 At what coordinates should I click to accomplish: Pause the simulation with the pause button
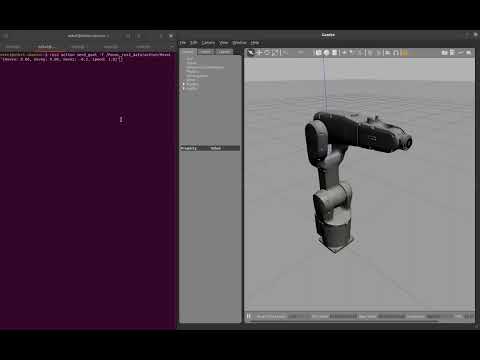click(x=249, y=316)
